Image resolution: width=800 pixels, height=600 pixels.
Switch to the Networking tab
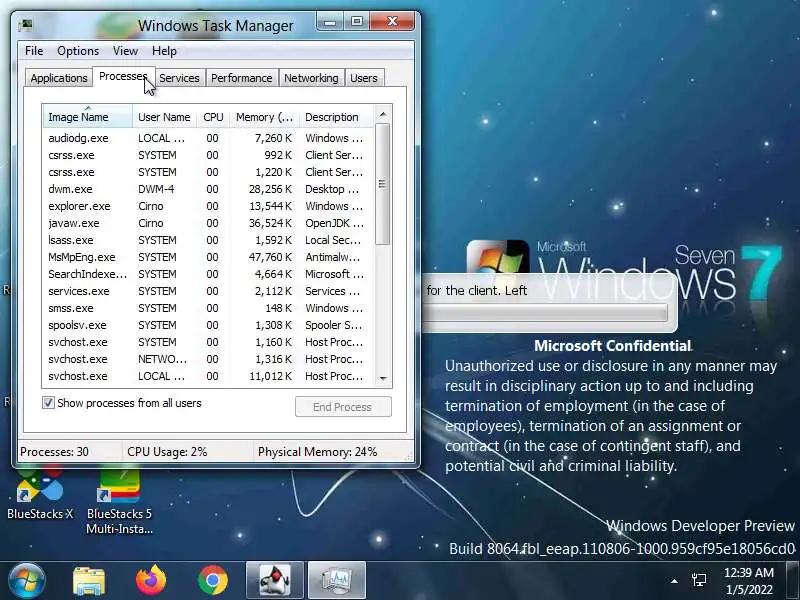[311, 78]
